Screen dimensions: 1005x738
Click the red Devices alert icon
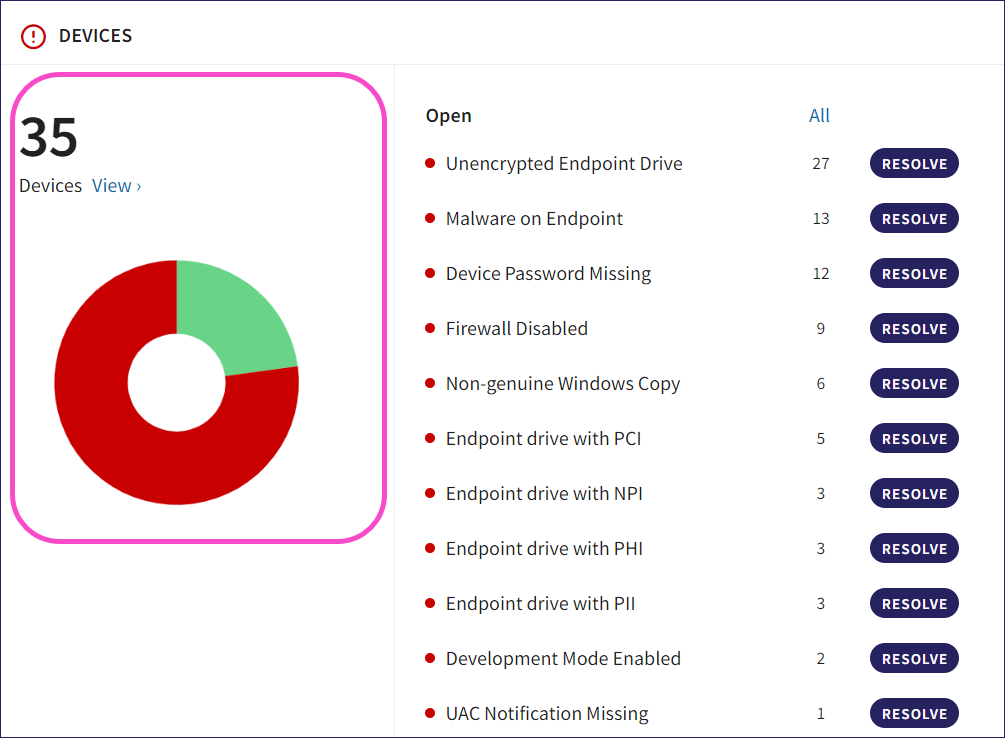33,36
